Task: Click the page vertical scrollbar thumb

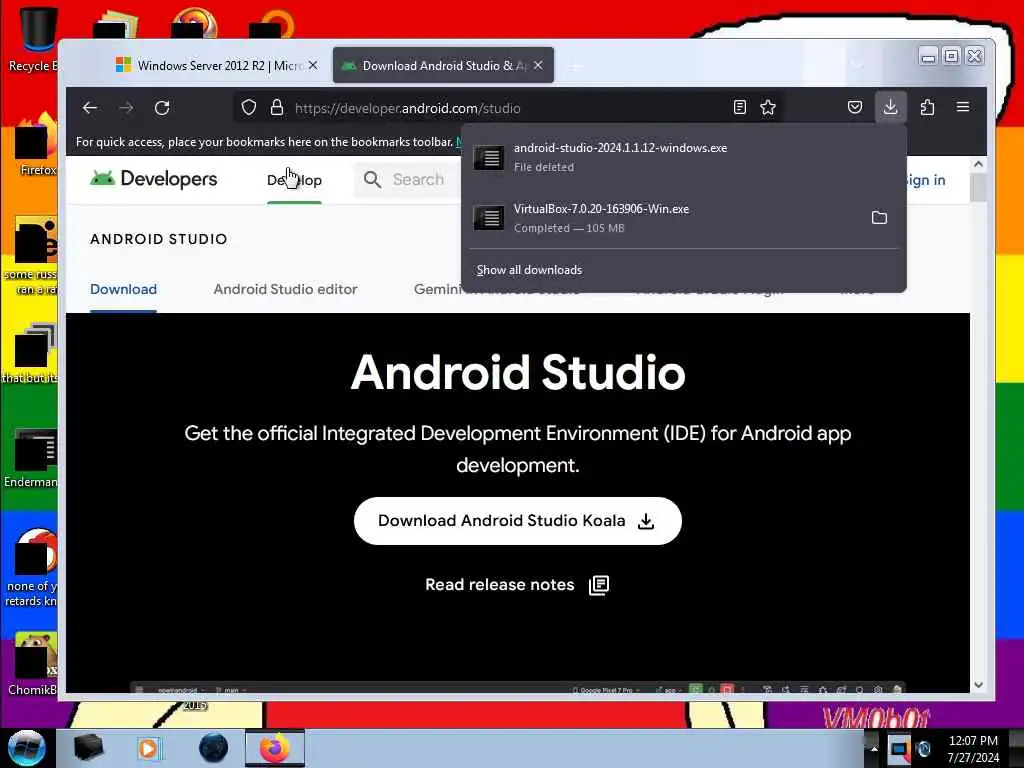Action: [978, 187]
